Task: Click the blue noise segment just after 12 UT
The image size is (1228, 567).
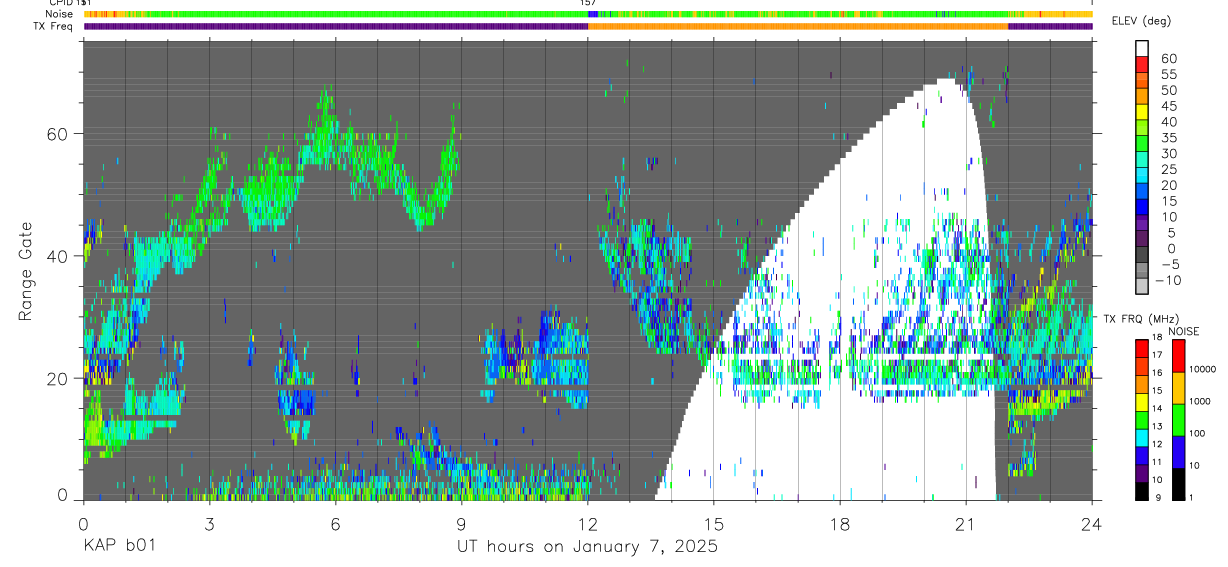Action: coord(593,14)
